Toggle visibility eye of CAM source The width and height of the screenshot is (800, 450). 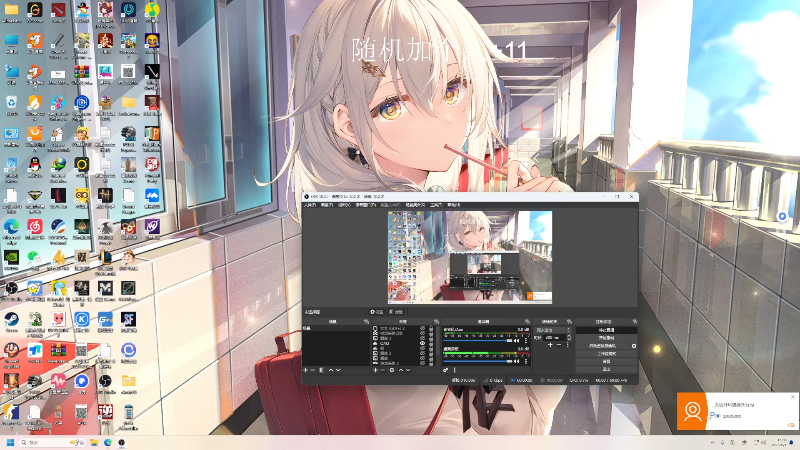coord(423,343)
